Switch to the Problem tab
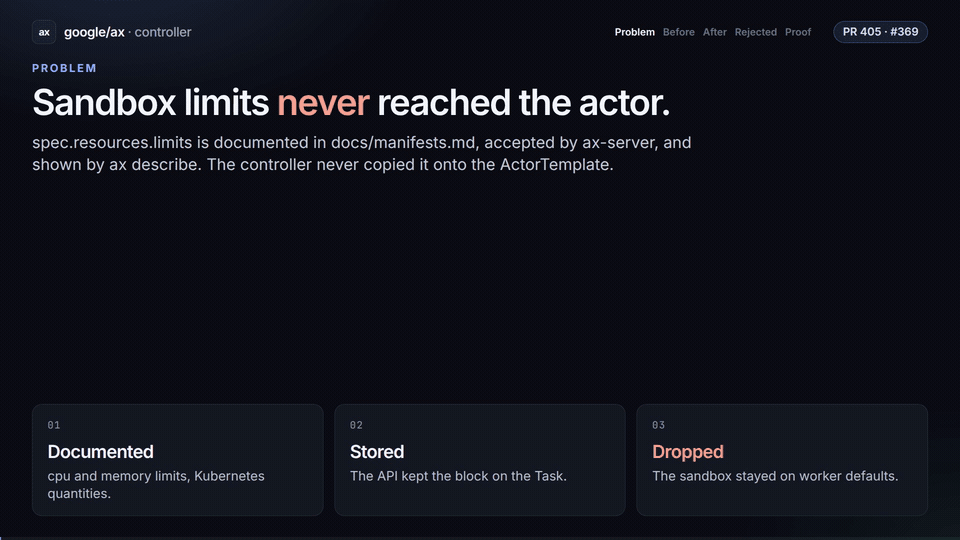 click(x=634, y=32)
